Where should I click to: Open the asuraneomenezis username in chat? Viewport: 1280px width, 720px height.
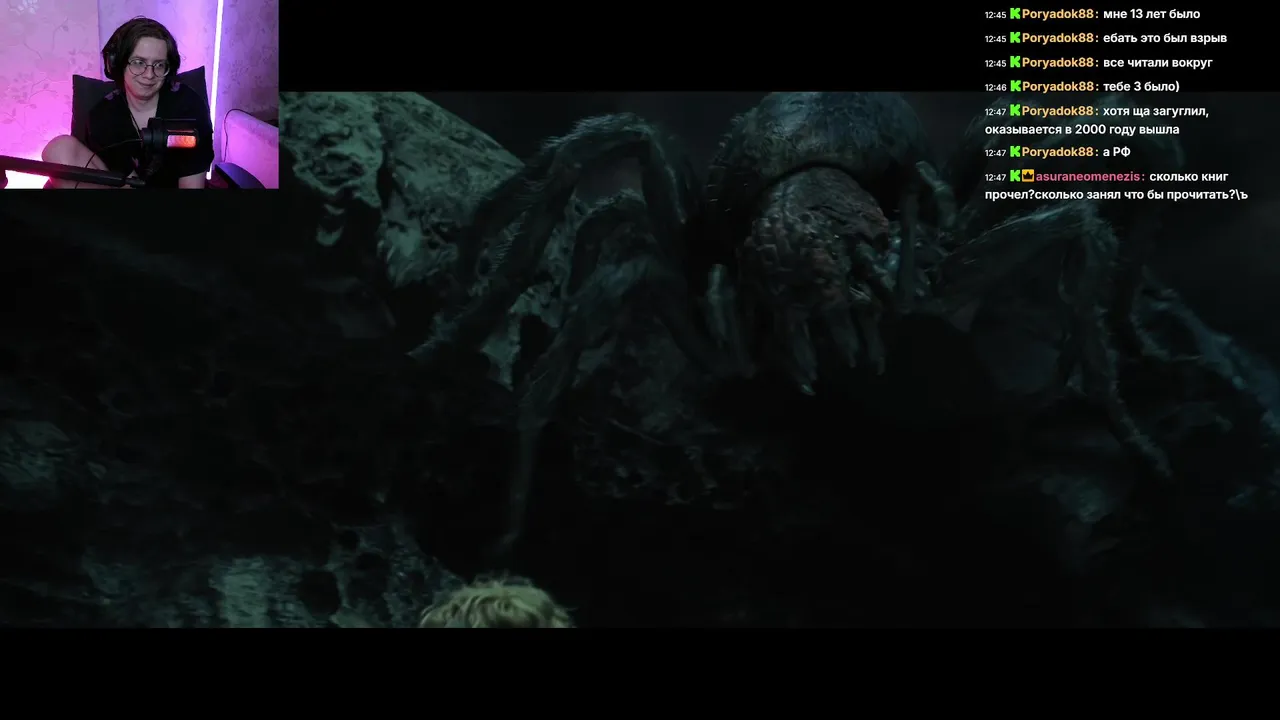[x=1090, y=176]
